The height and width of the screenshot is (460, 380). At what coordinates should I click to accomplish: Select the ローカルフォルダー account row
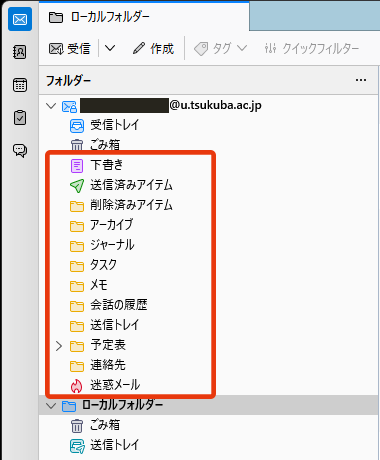pos(209,405)
